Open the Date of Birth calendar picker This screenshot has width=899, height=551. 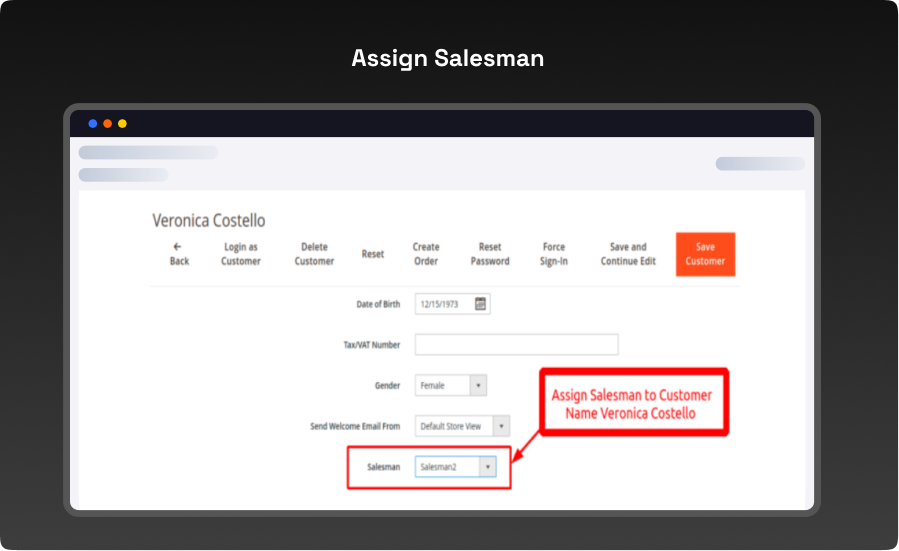480,304
